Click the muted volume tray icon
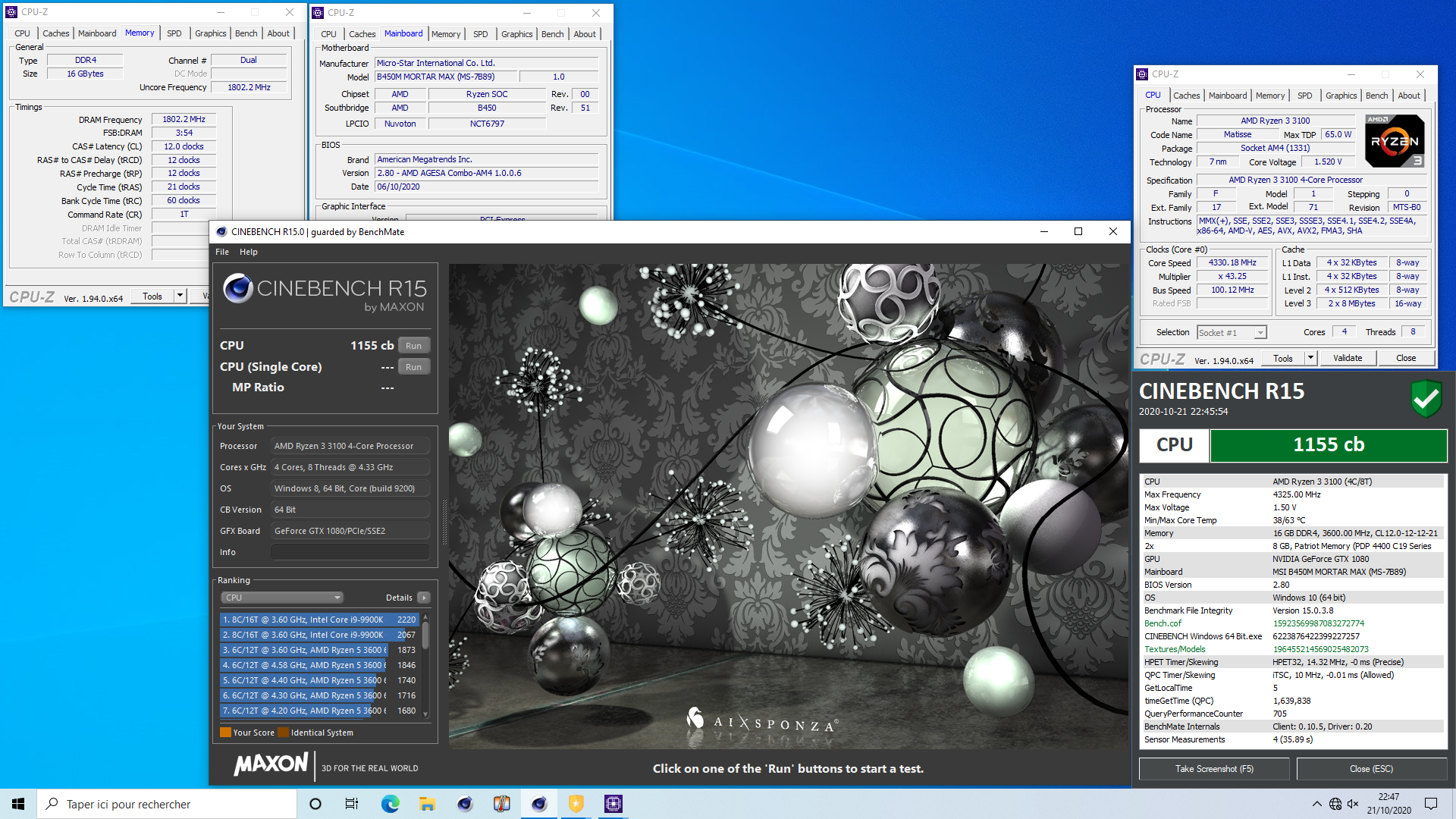This screenshot has height=819, width=1456. (x=1354, y=804)
